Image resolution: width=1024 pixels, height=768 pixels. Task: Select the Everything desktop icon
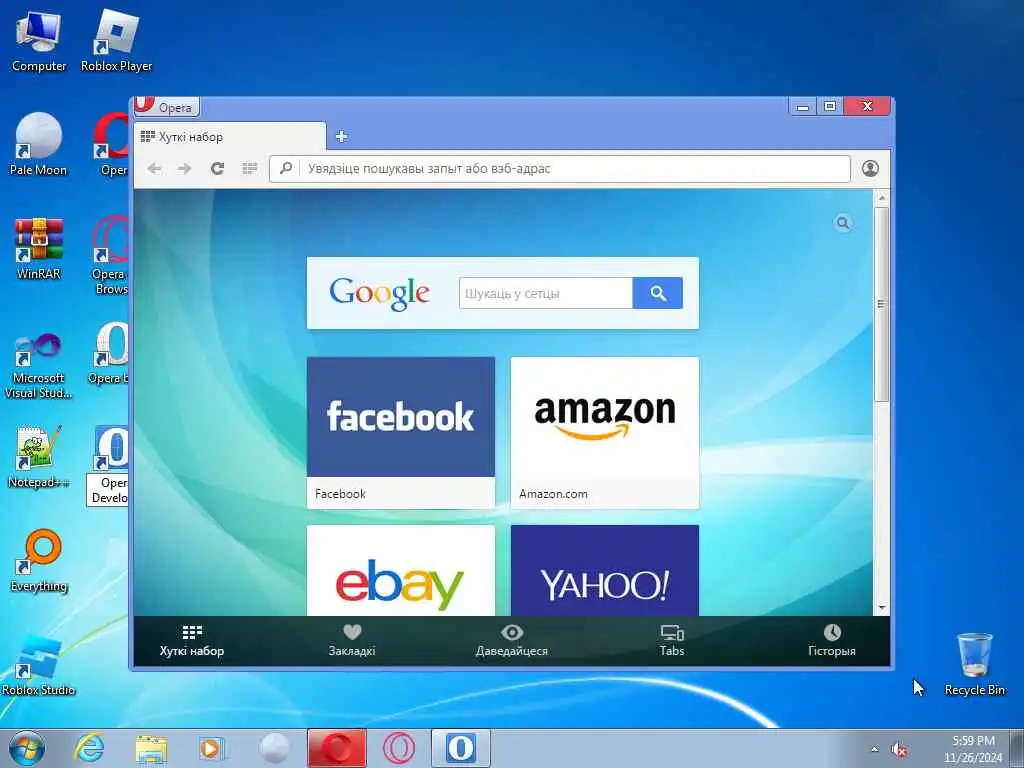coord(39,561)
